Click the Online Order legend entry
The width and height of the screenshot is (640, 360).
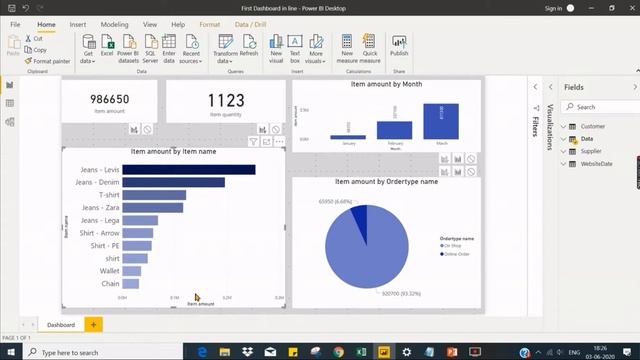[455, 254]
